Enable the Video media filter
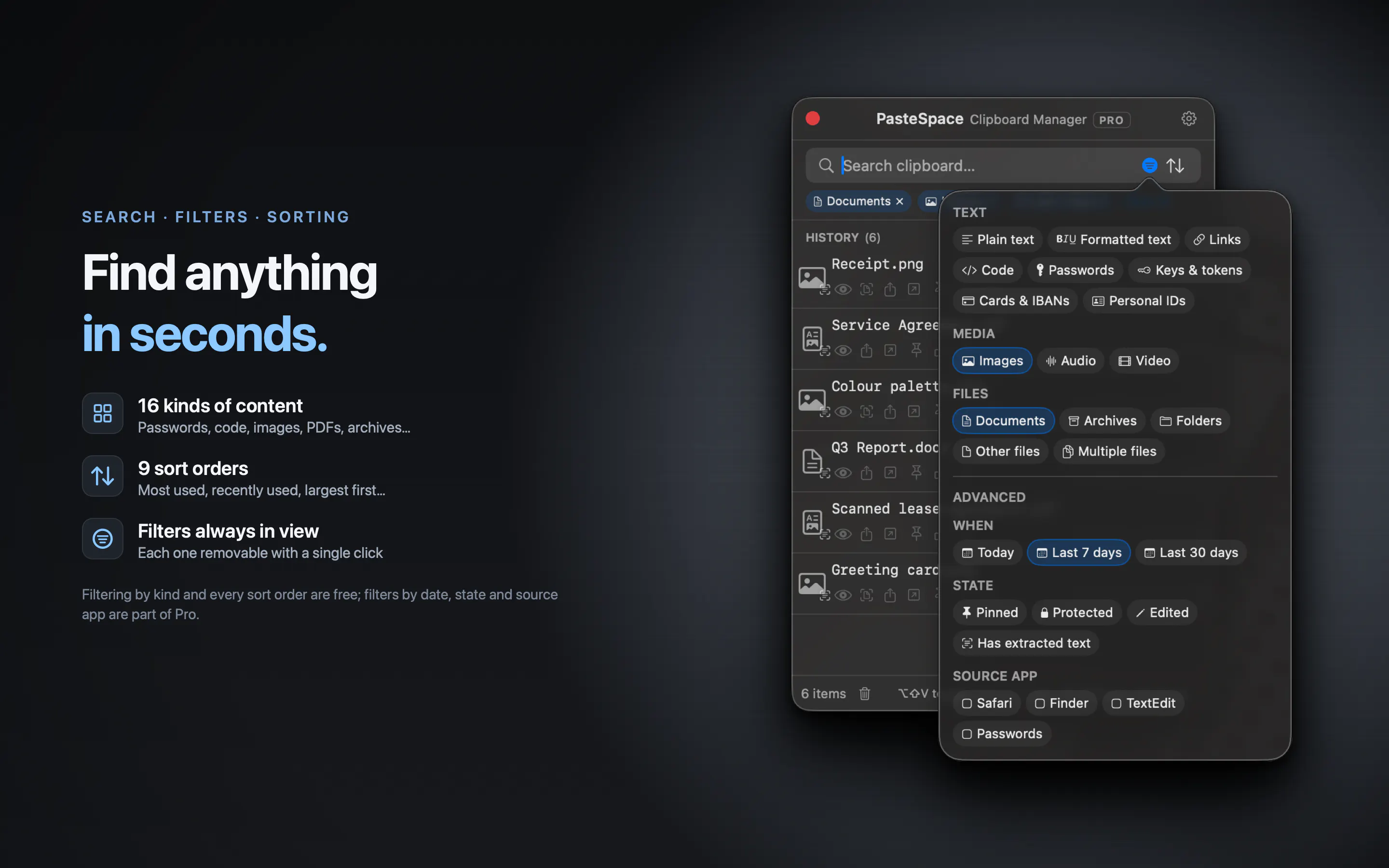This screenshot has height=868, width=1389. pos(1144,361)
